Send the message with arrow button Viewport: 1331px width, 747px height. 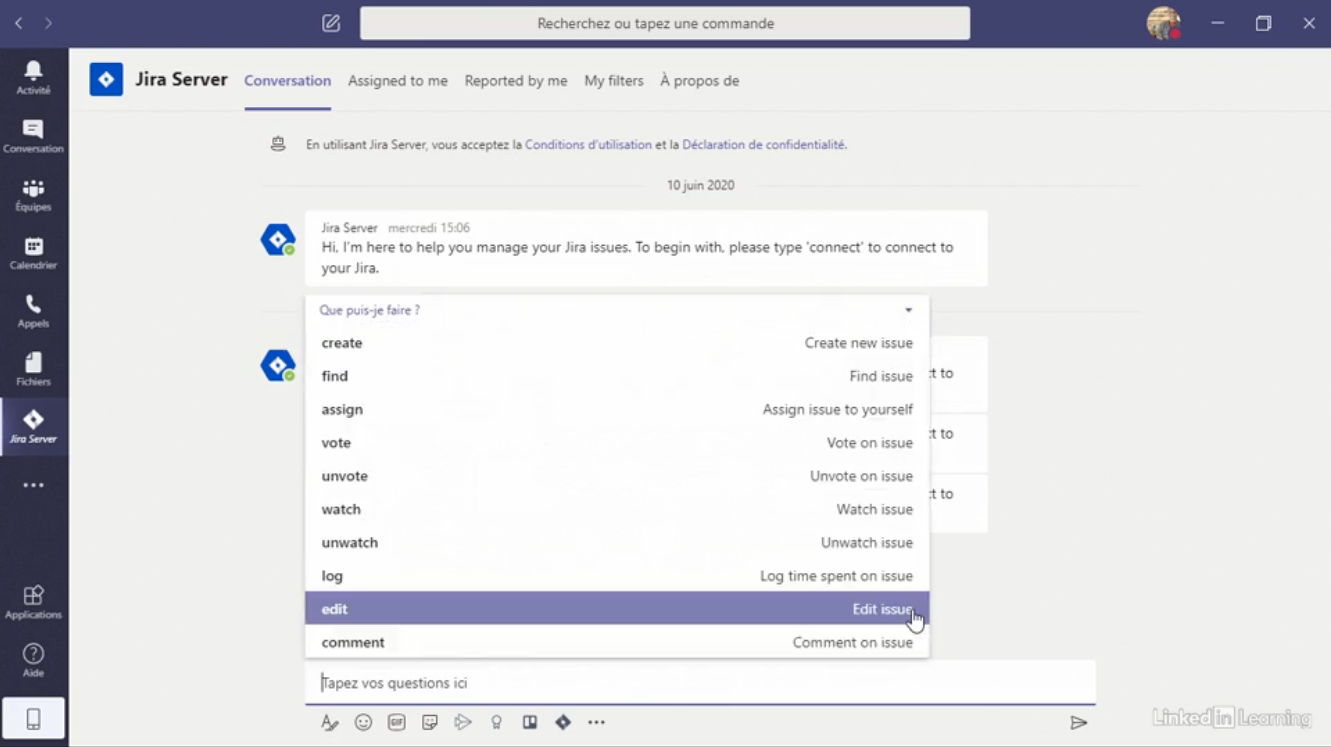pos(1078,722)
